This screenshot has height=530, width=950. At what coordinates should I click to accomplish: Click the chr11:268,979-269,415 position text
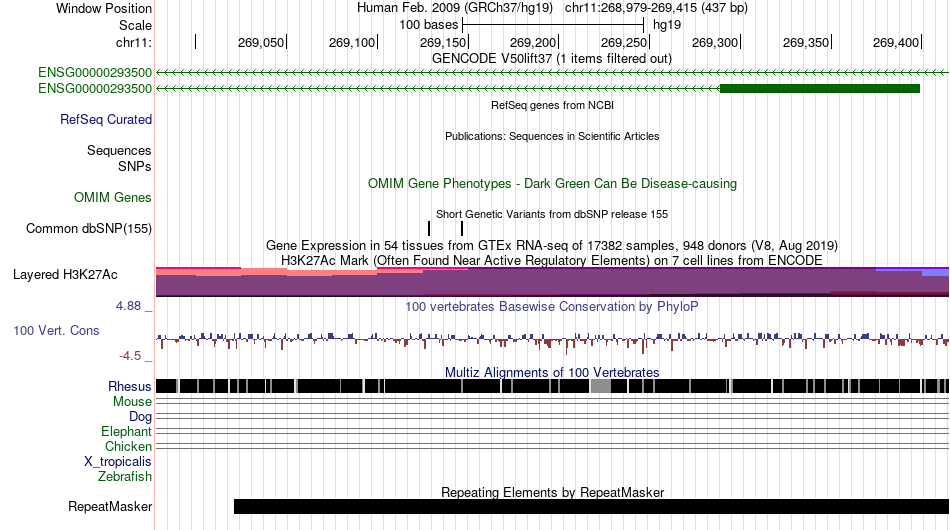[656, 8]
